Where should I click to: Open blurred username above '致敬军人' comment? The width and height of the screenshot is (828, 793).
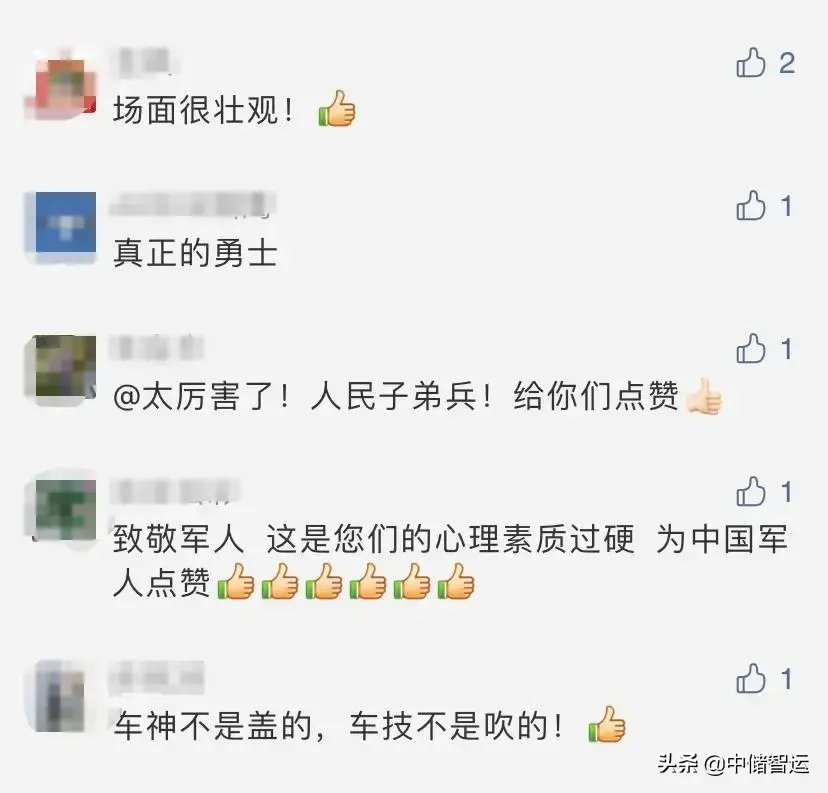[175, 492]
